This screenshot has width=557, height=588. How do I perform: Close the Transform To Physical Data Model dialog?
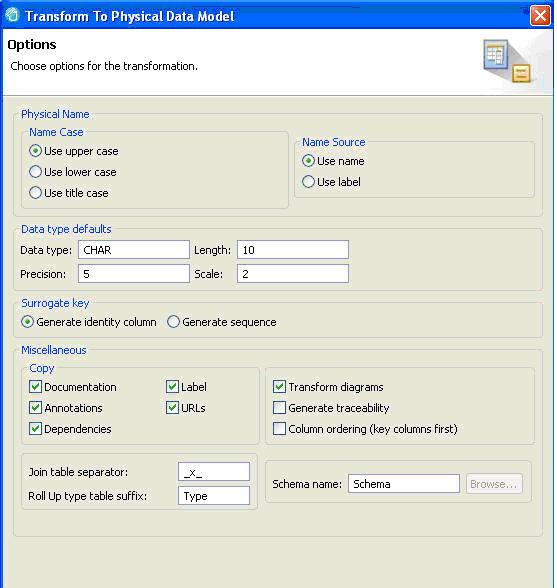540,16
